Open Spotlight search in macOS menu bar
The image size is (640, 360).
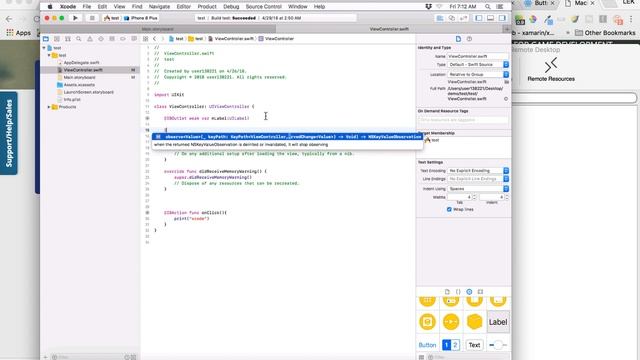coord(488,7)
